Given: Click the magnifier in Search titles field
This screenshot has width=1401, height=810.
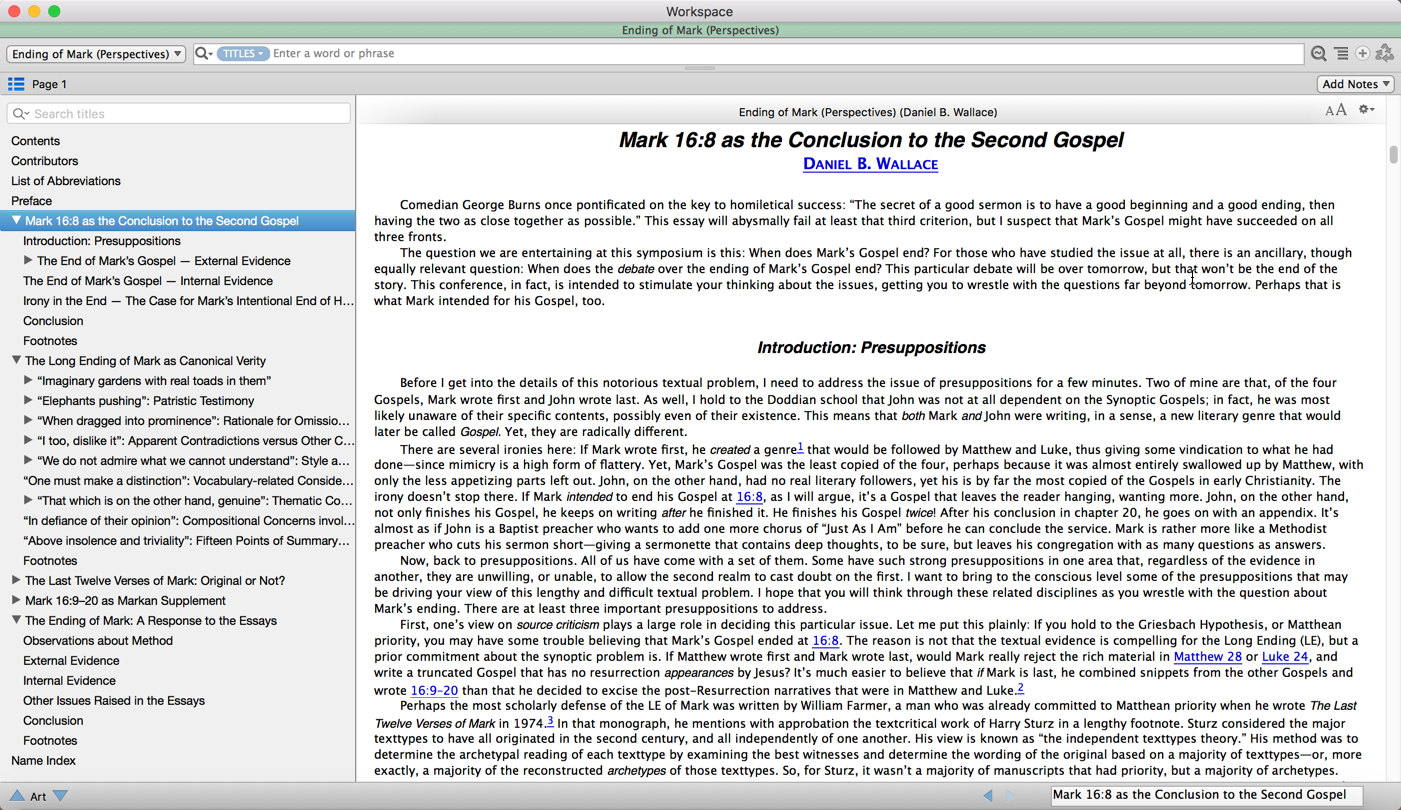Looking at the screenshot, I should click(21, 114).
